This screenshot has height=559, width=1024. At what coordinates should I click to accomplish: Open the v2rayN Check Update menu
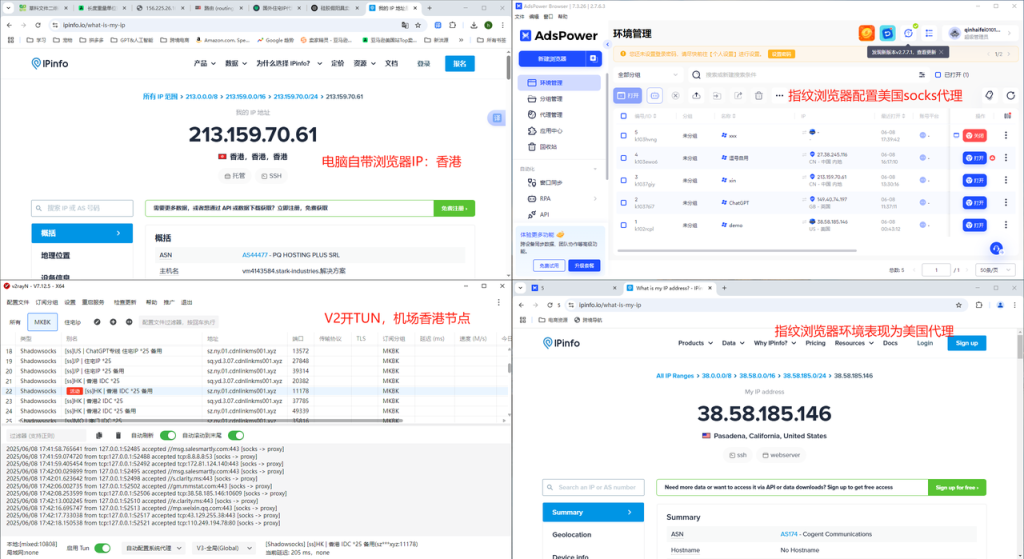coord(125,302)
